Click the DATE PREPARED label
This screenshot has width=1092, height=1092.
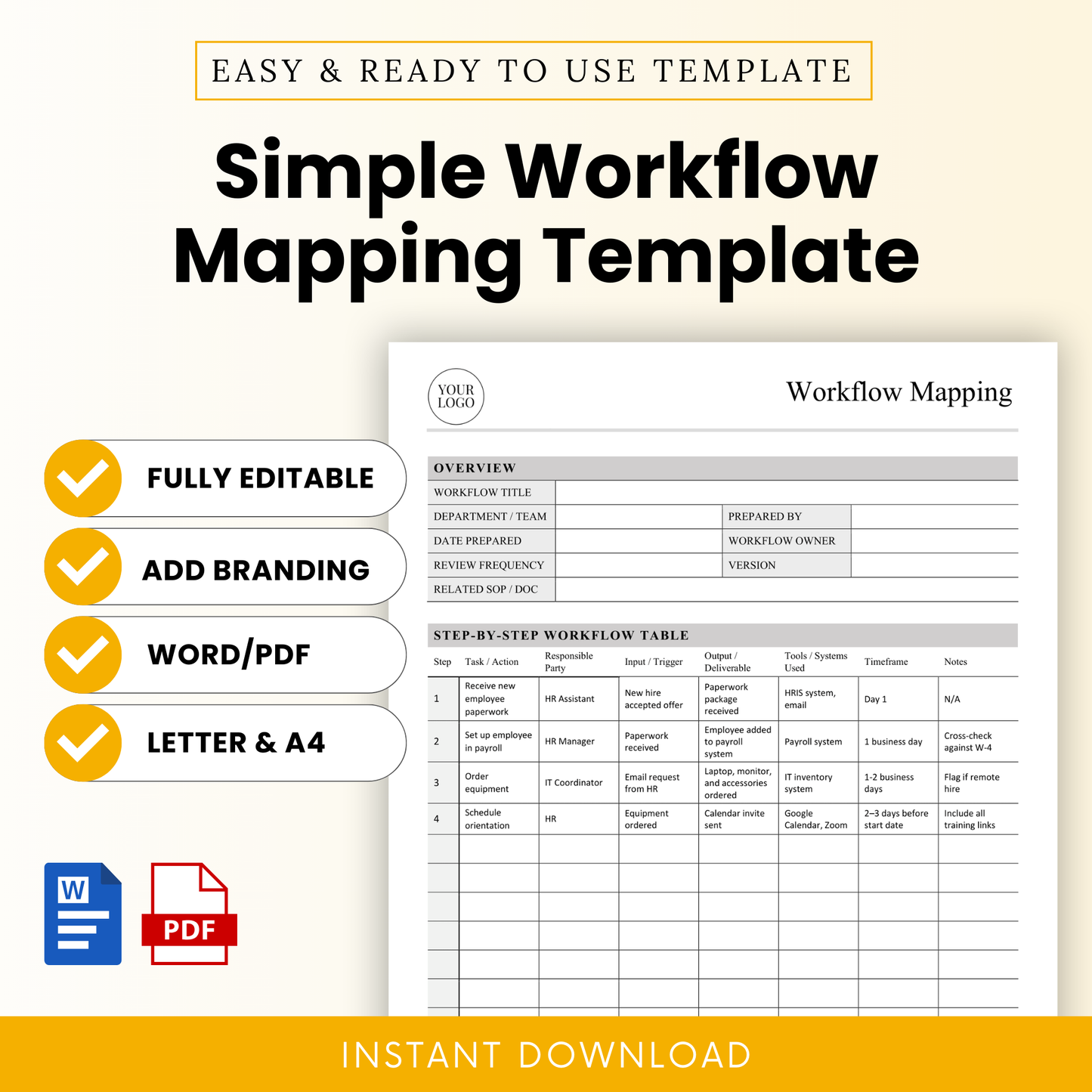click(x=478, y=541)
